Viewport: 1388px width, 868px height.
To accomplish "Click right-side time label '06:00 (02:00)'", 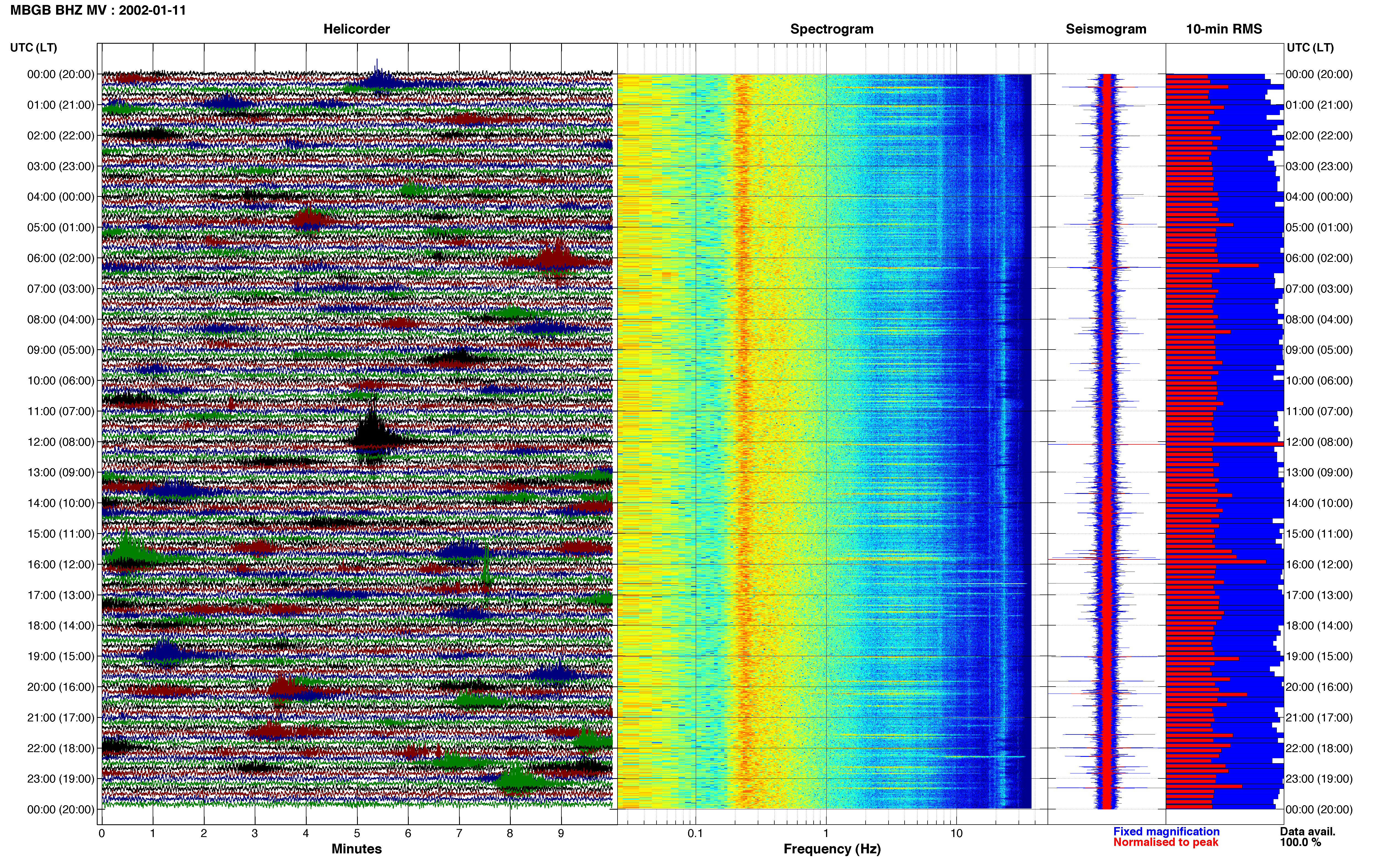I will pos(1319,258).
